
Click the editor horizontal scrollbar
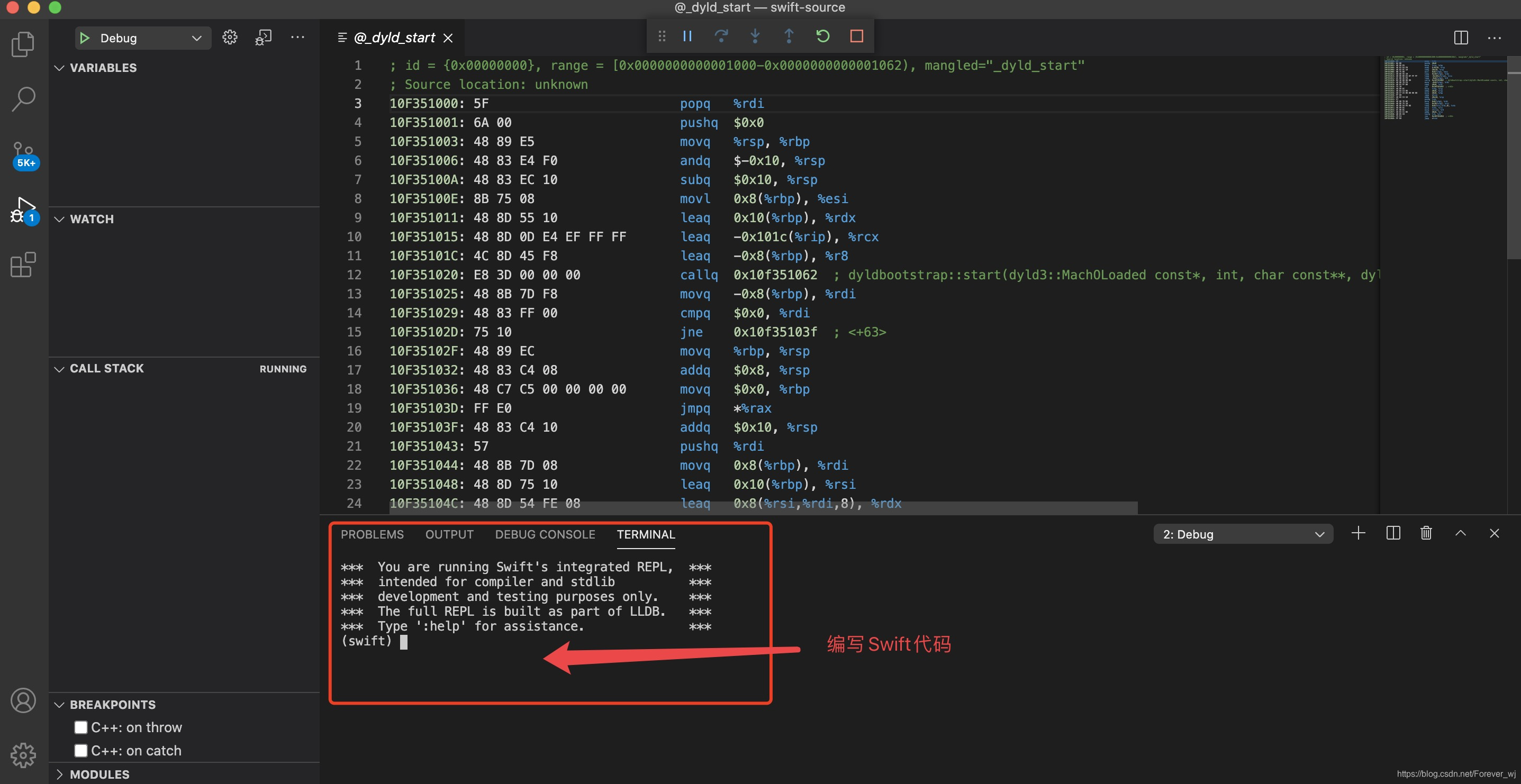pos(763,508)
